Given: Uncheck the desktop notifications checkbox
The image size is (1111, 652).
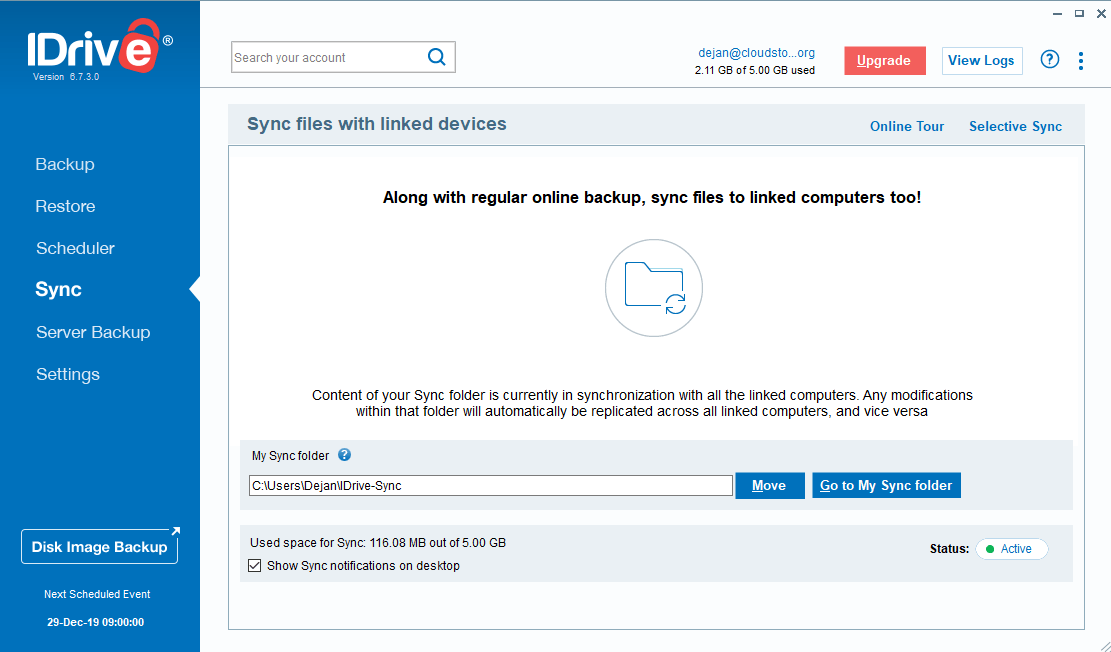Looking at the screenshot, I should click(255, 565).
